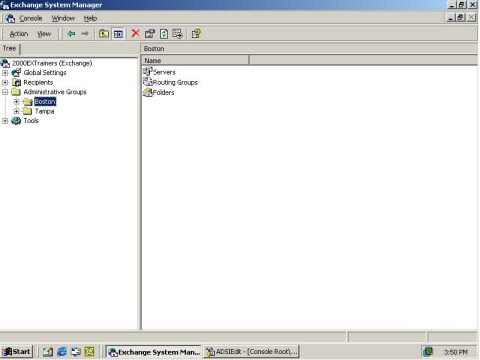Click the MMC console icon beside the Console menu
The height and width of the screenshot is (360, 480).
(x=10, y=18)
